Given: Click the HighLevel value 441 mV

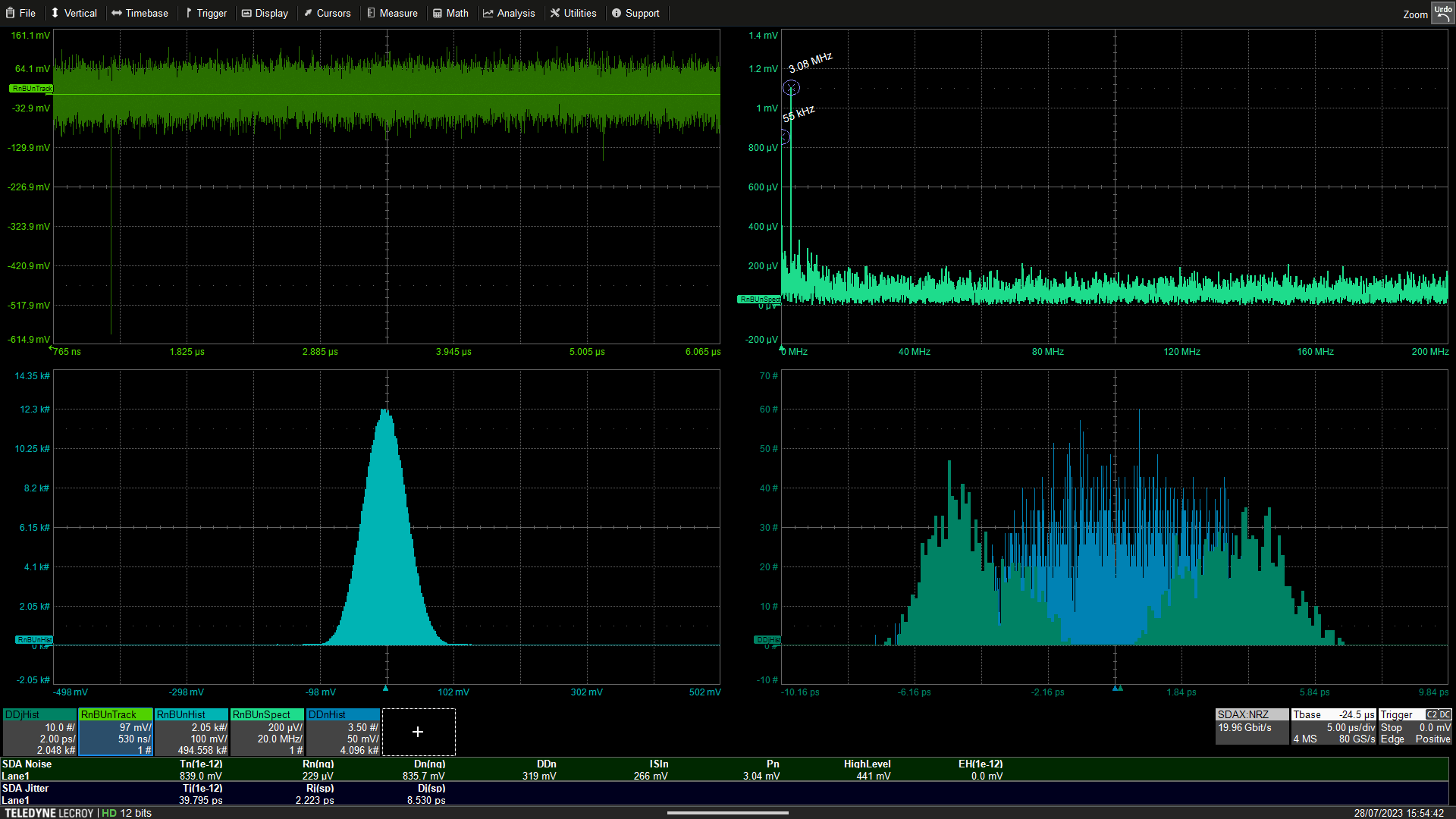Looking at the screenshot, I should [874, 776].
